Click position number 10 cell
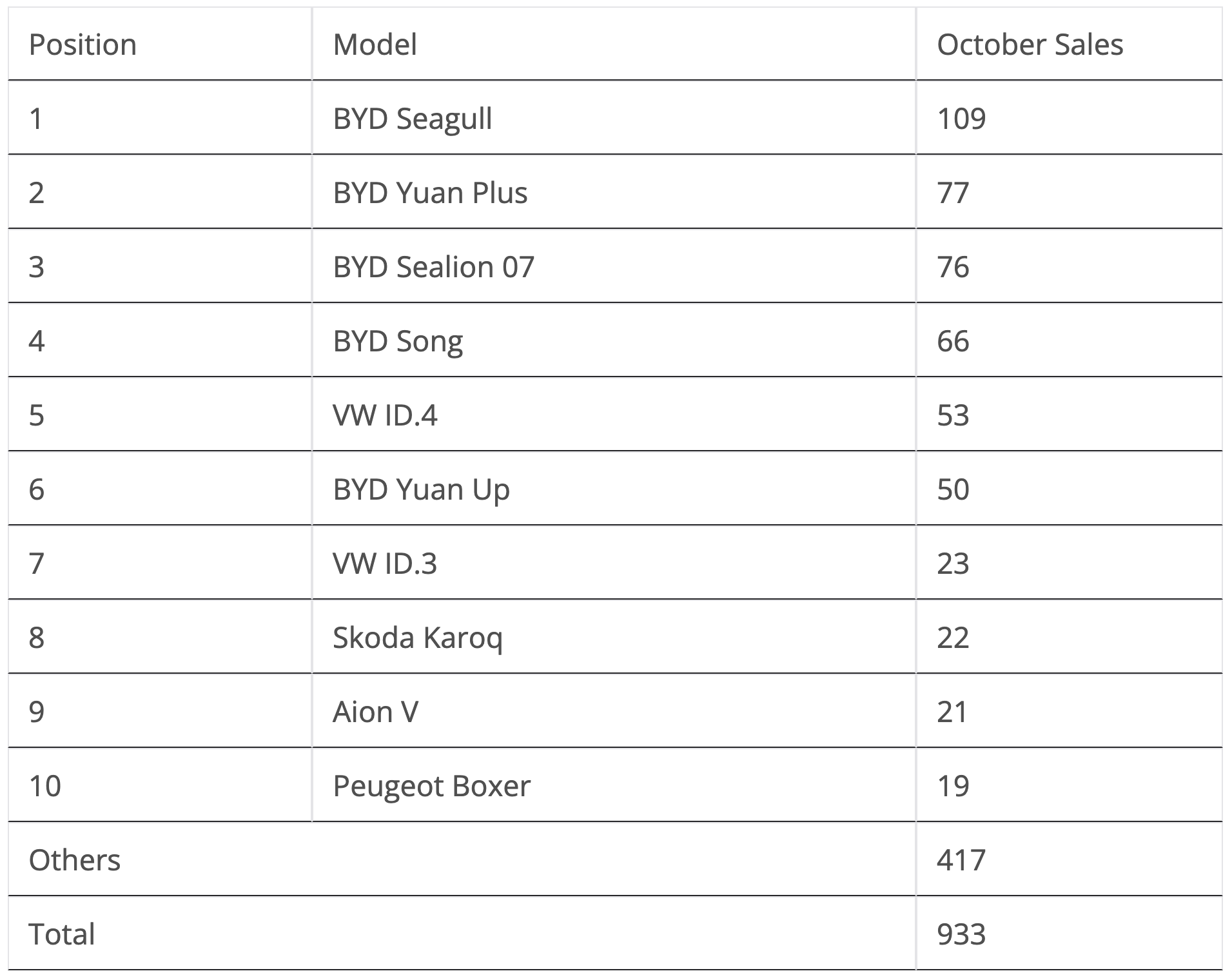Viewport: 1232px width, 980px height. pos(45,786)
